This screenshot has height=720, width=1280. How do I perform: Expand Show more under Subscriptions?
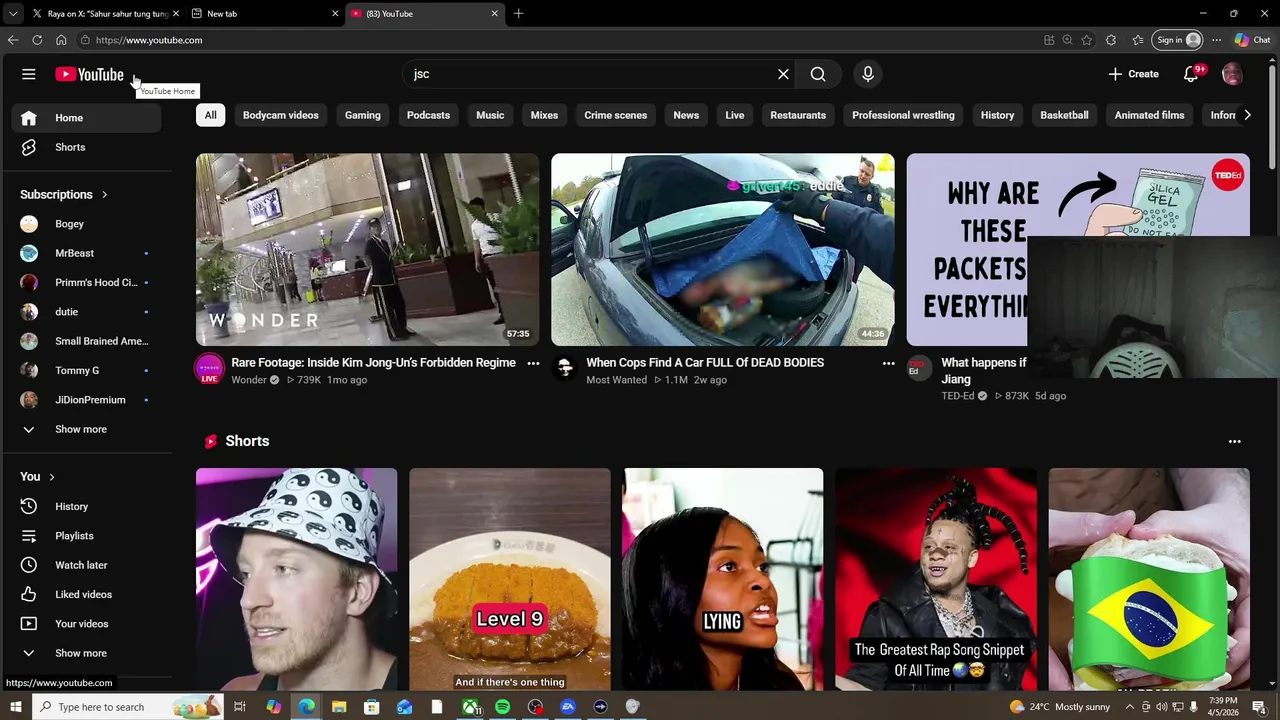click(87, 429)
